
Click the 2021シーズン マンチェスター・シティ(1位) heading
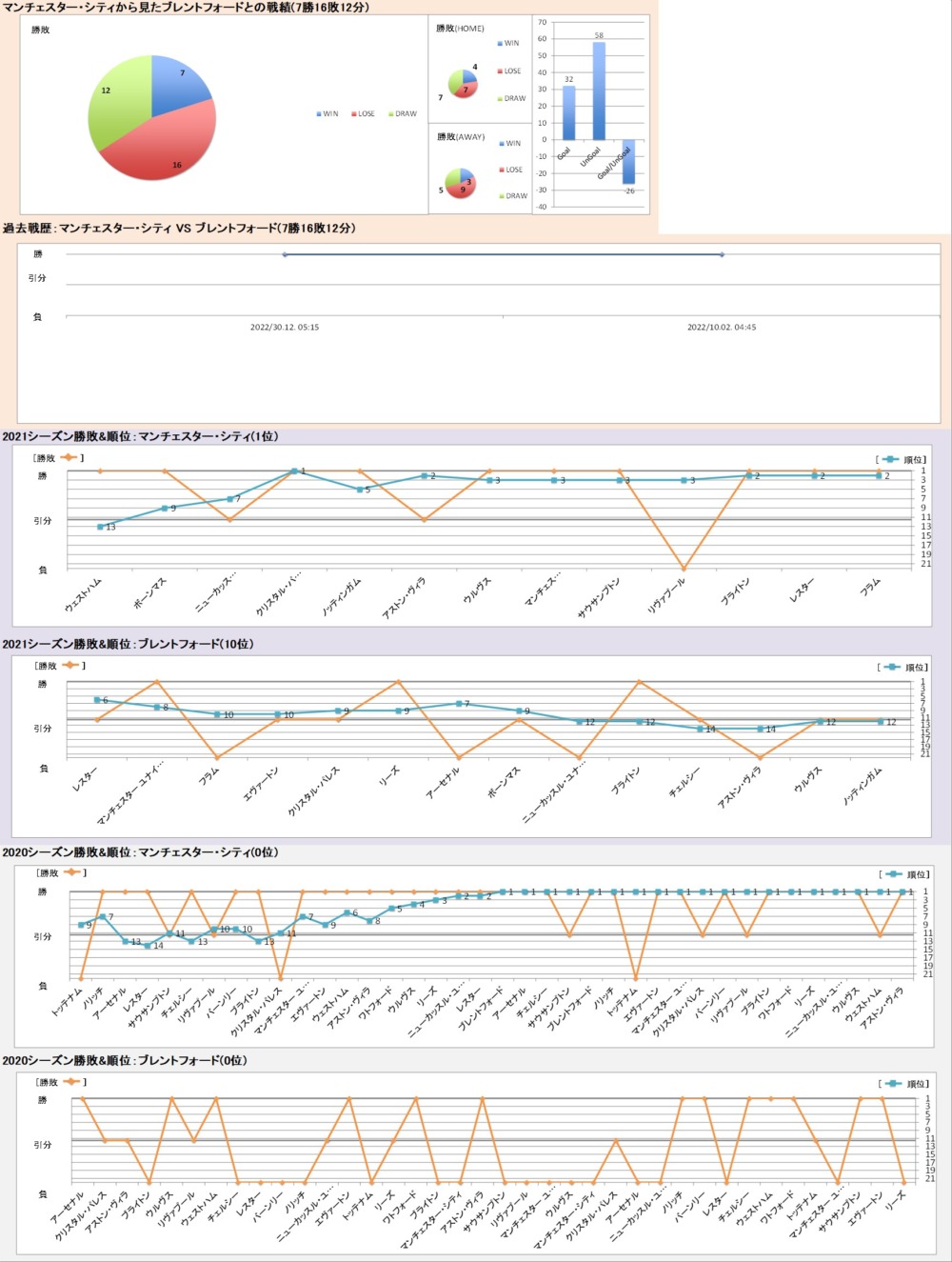click(141, 437)
